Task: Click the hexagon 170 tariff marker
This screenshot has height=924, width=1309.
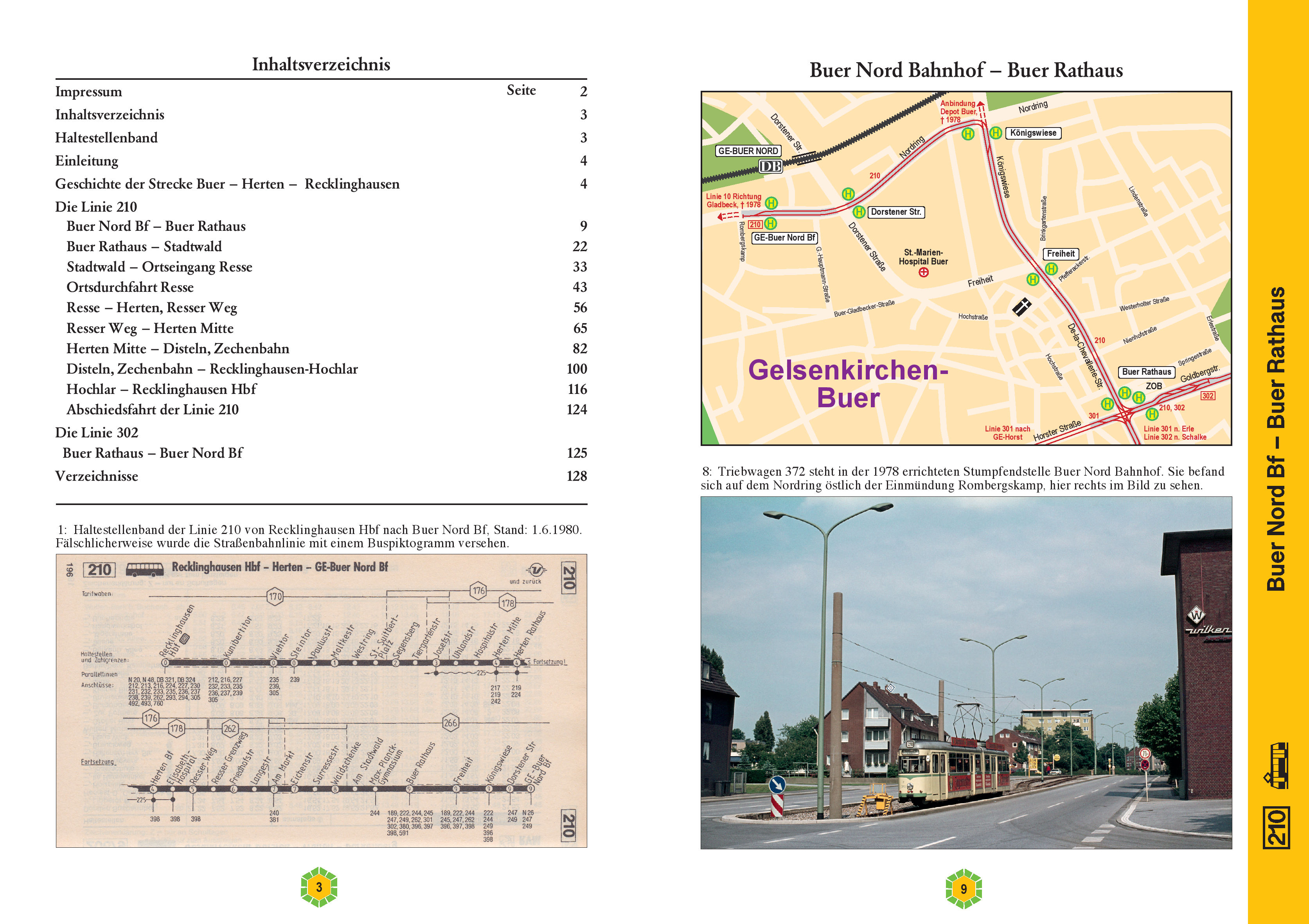Action: 275,597
